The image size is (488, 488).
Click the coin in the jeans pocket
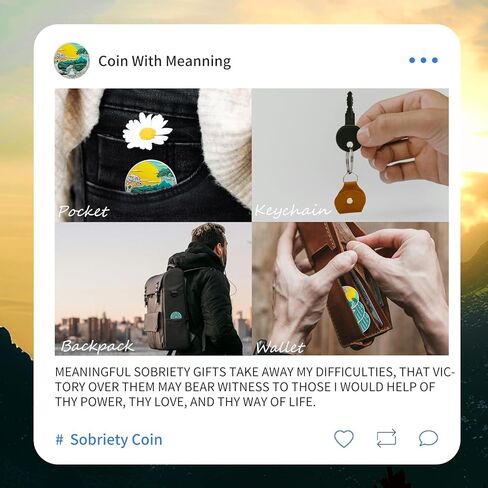[x=150, y=177]
